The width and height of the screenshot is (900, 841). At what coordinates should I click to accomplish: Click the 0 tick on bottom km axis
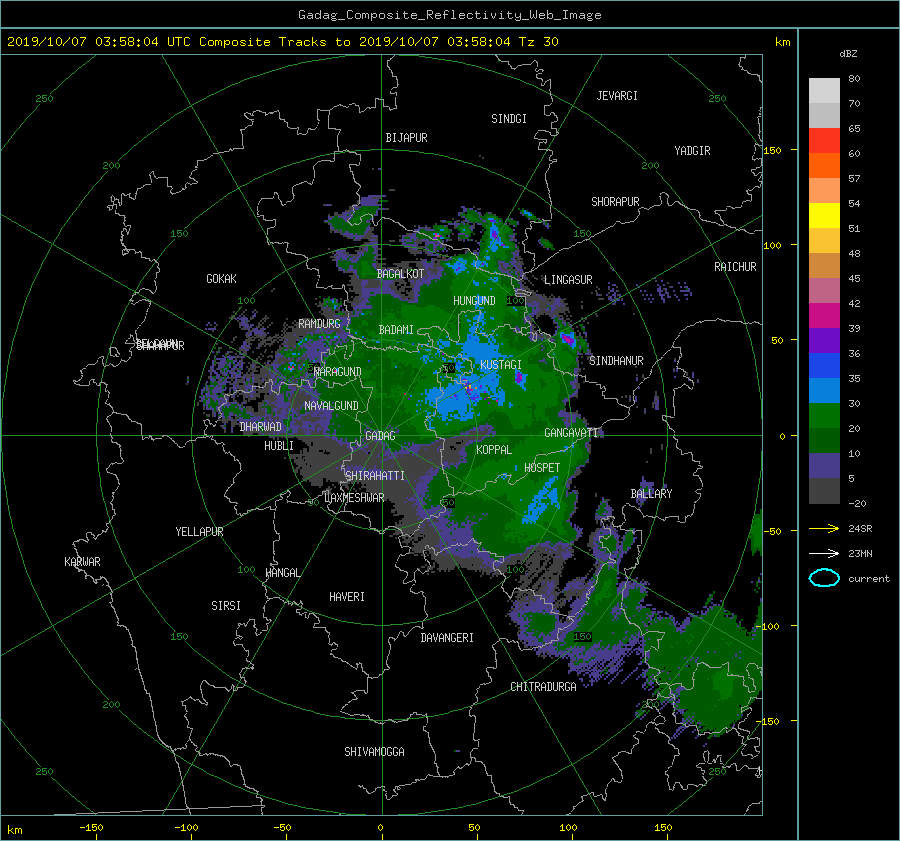pyautogui.click(x=380, y=828)
